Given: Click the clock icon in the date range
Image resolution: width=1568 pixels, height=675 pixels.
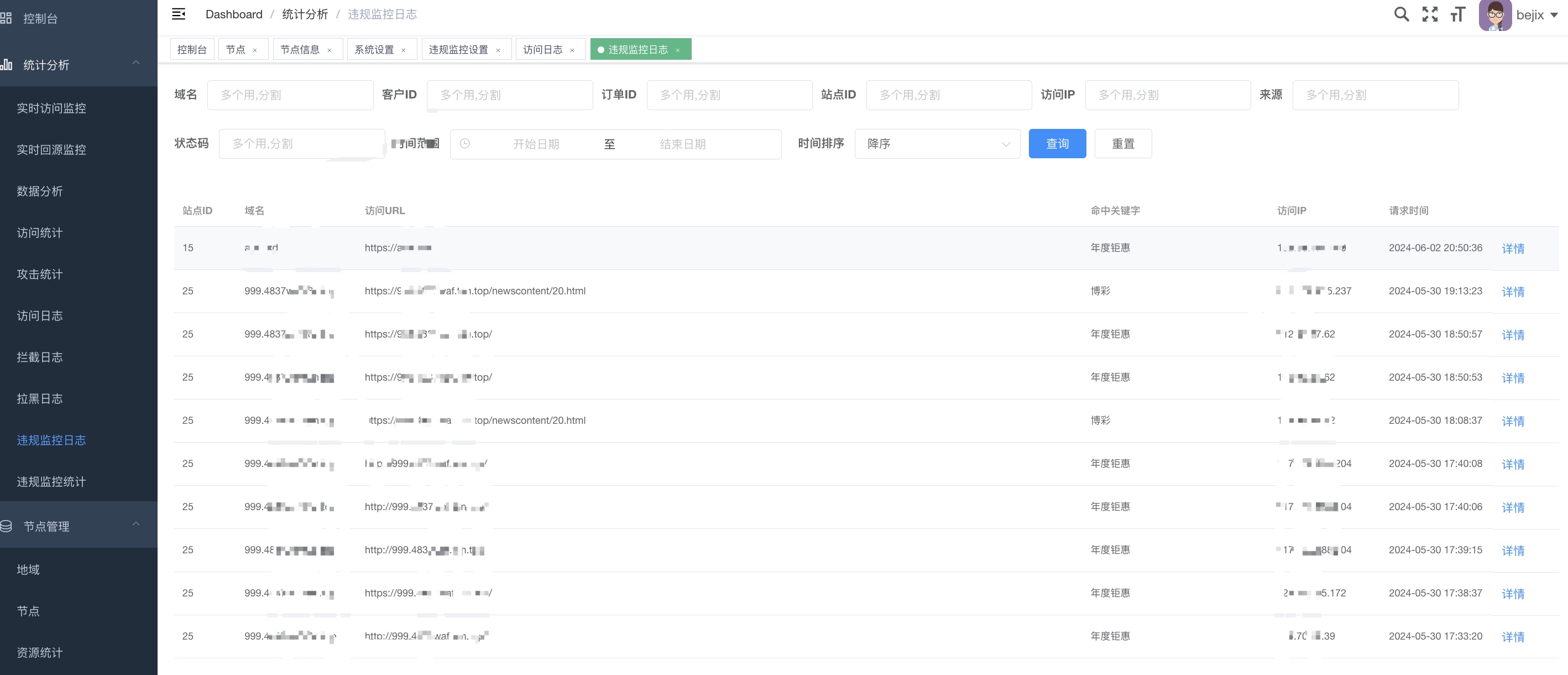Looking at the screenshot, I should pos(464,144).
